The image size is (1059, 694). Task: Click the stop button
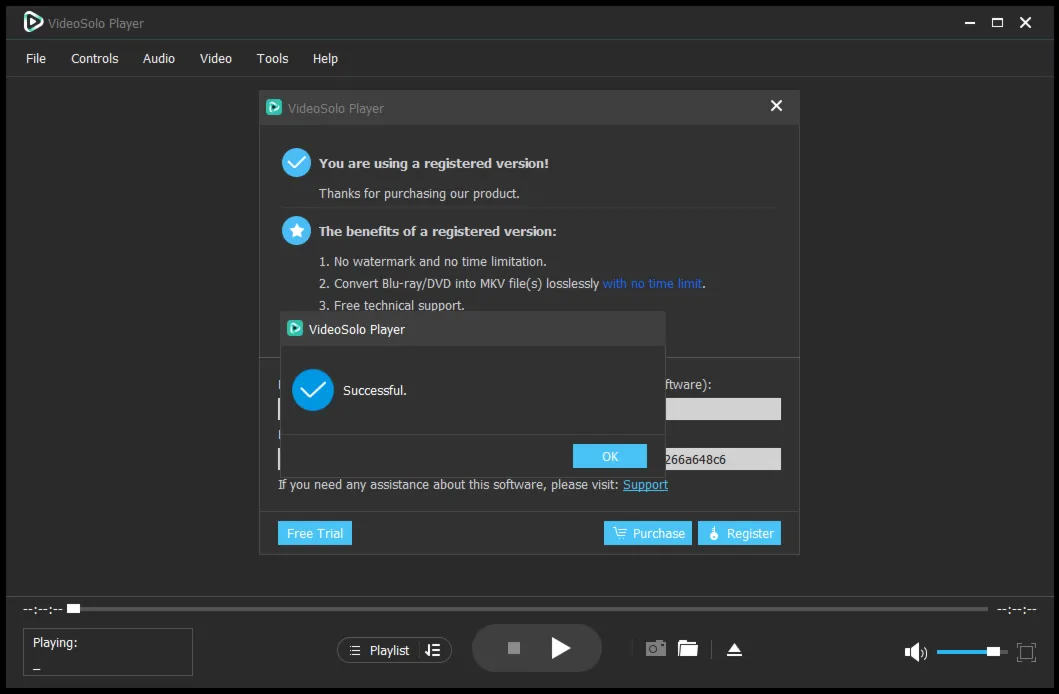[x=514, y=648]
